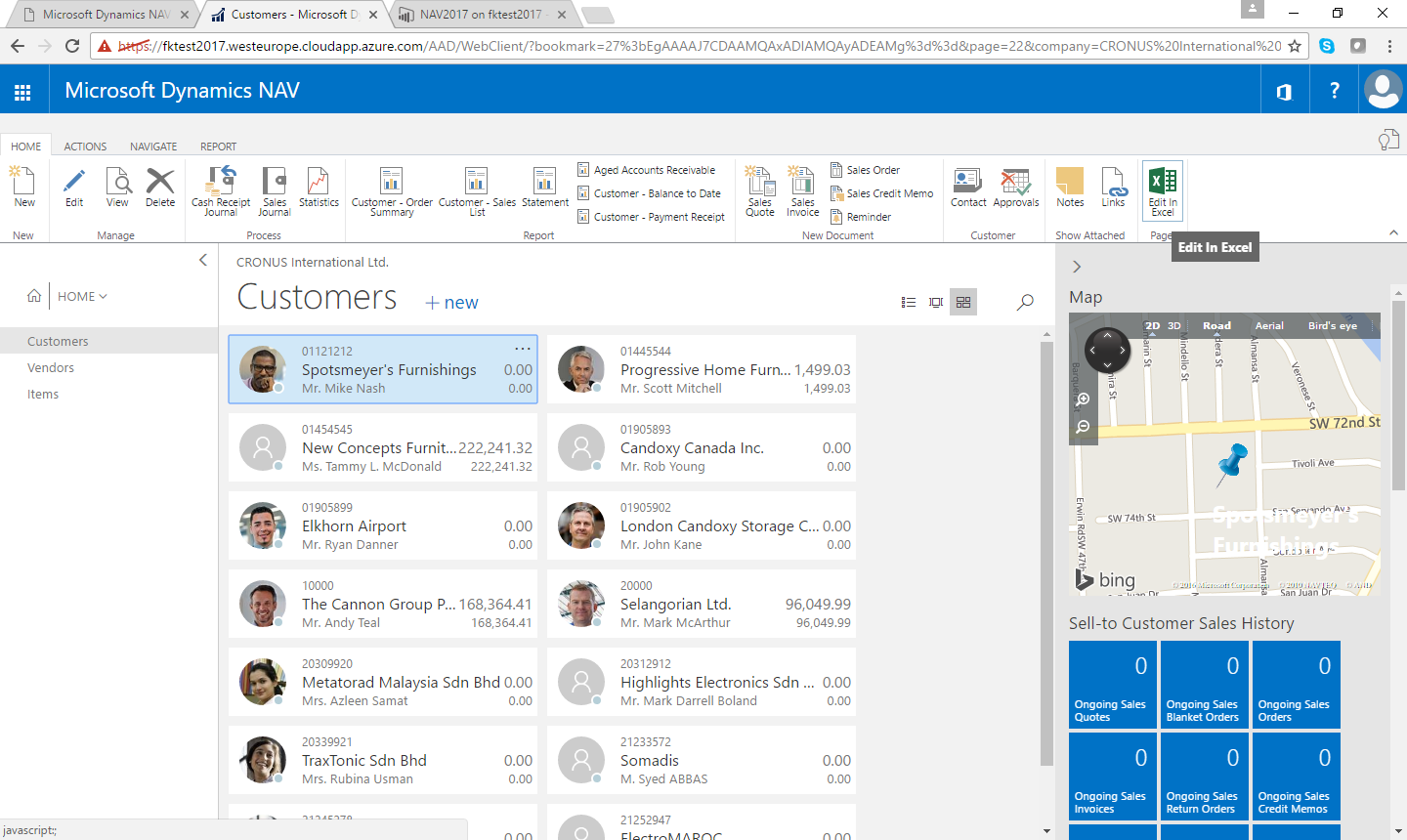
Task: Zoom in on the Bing map
Action: (1083, 399)
